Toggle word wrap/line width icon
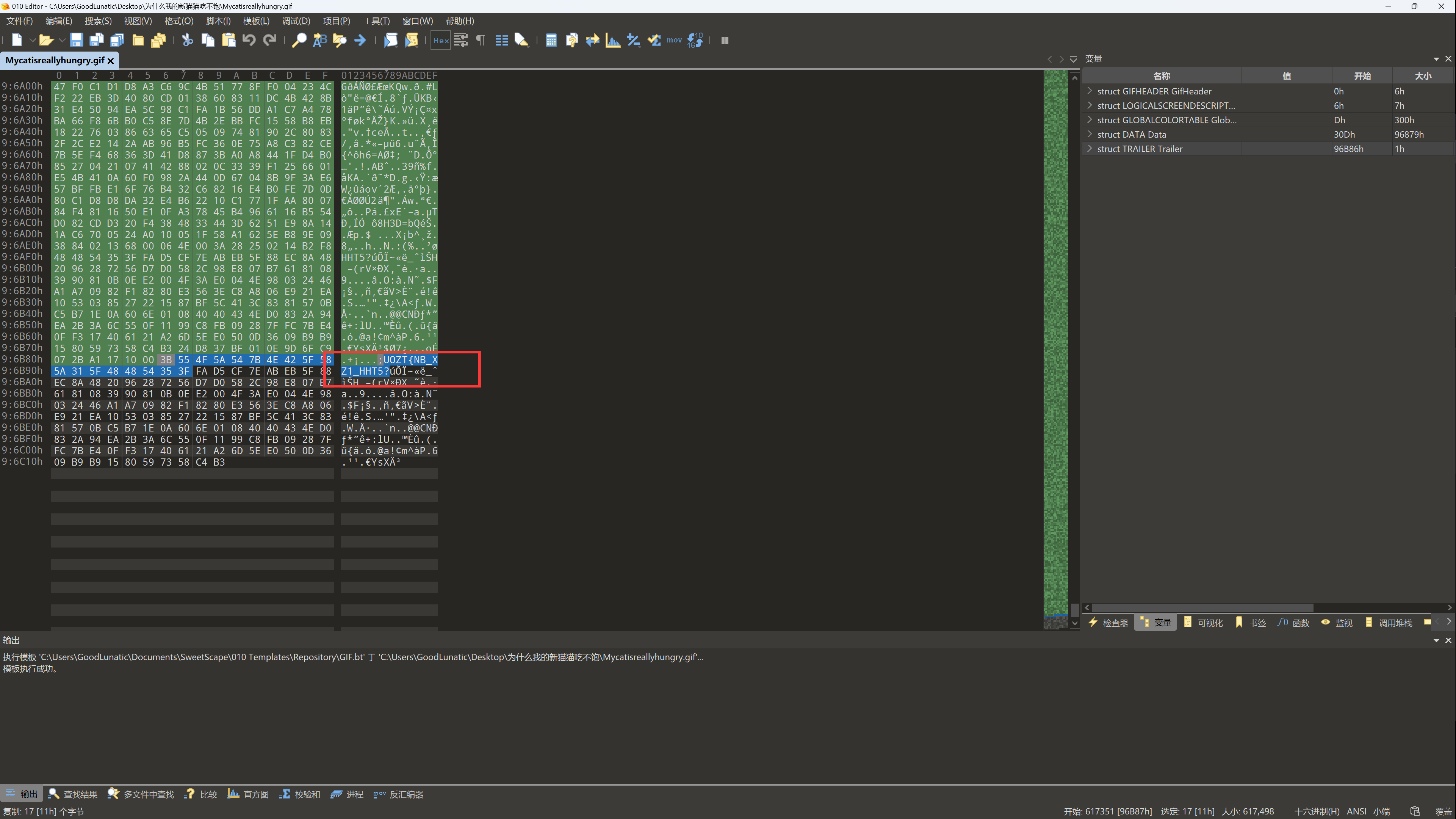 click(461, 40)
